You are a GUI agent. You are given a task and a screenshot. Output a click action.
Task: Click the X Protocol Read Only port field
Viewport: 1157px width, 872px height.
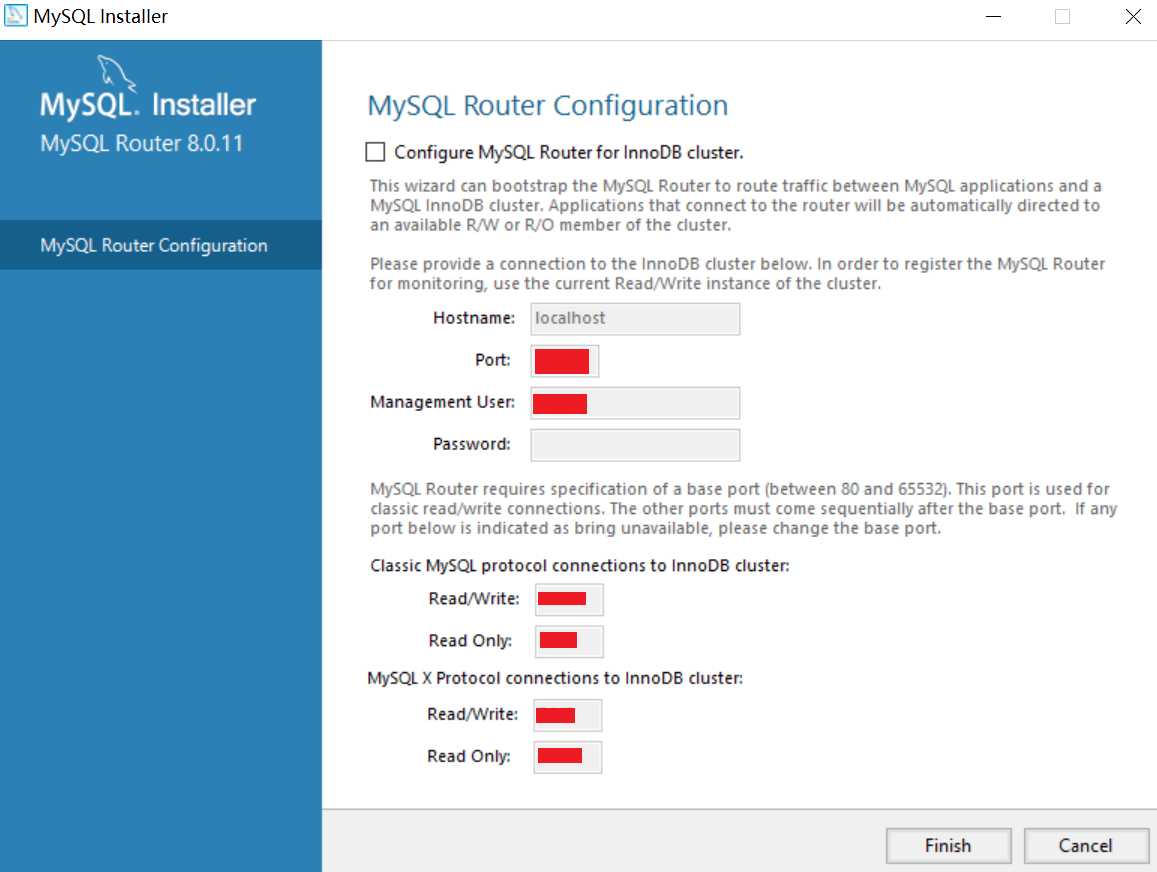(x=567, y=757)
